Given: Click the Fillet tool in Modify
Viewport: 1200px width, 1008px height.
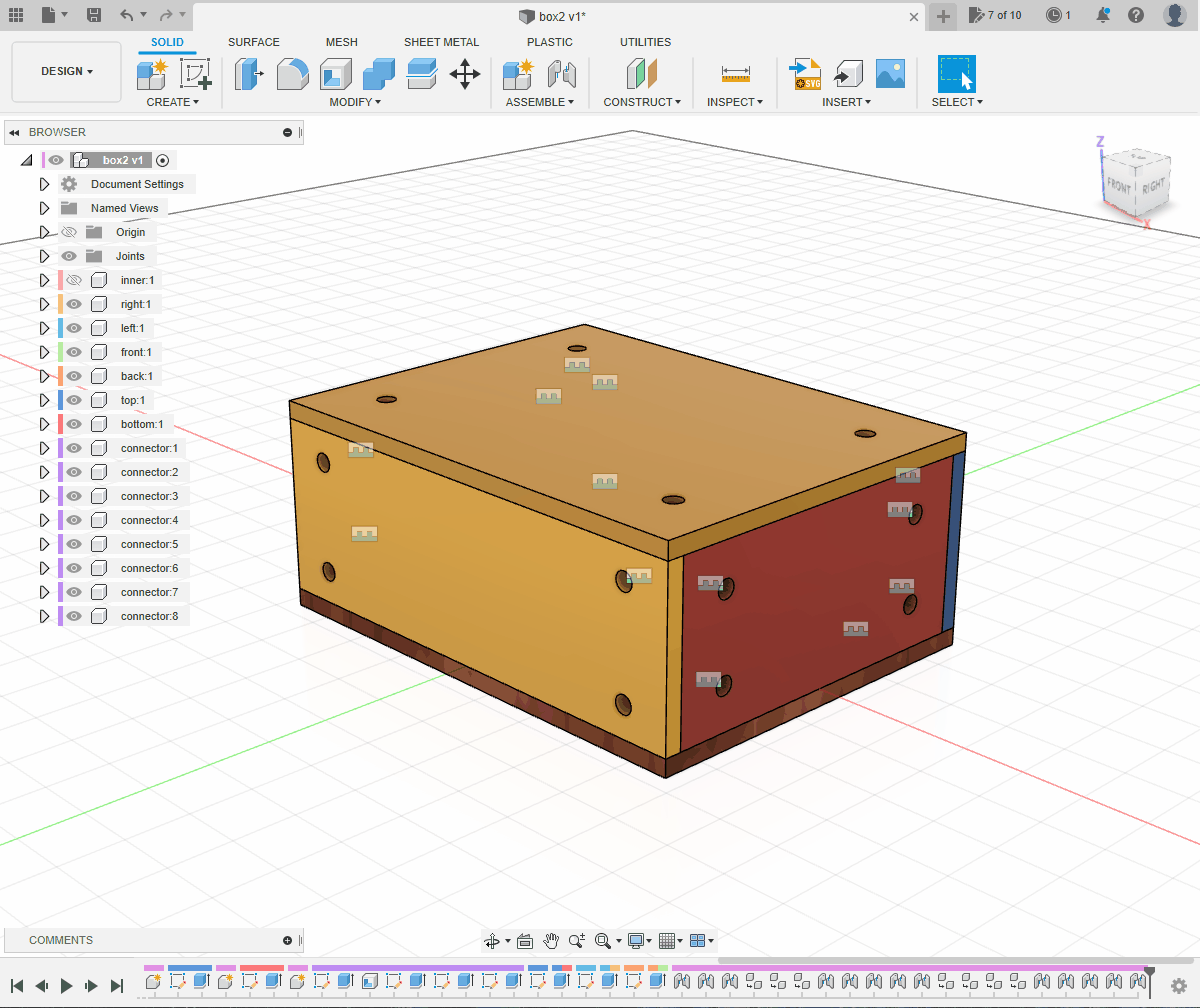Looking at the screenshot, I should click(x=292, y=74).
